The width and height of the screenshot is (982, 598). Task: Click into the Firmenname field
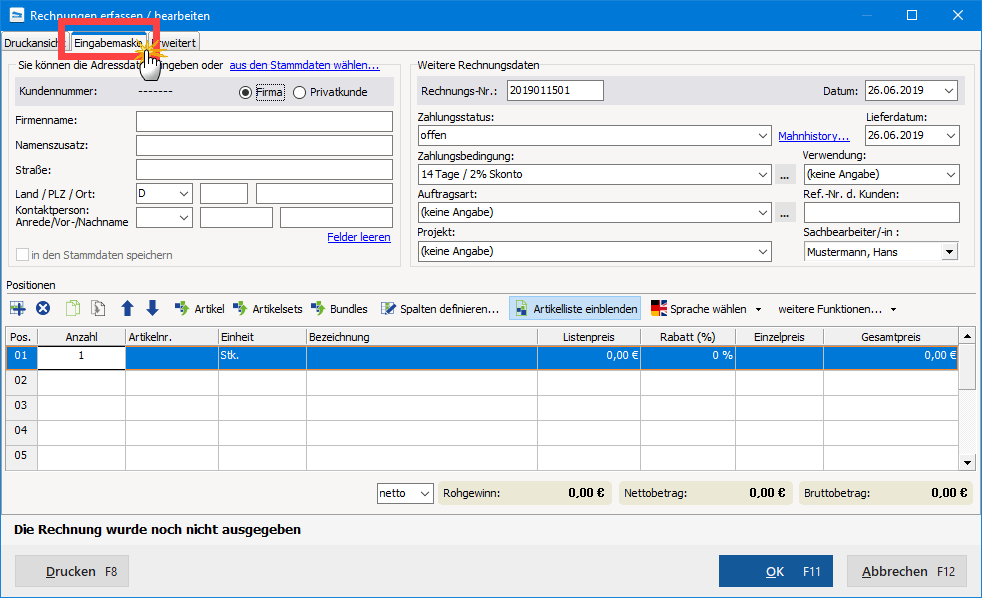pyautogui.click(x=264, y=121)
